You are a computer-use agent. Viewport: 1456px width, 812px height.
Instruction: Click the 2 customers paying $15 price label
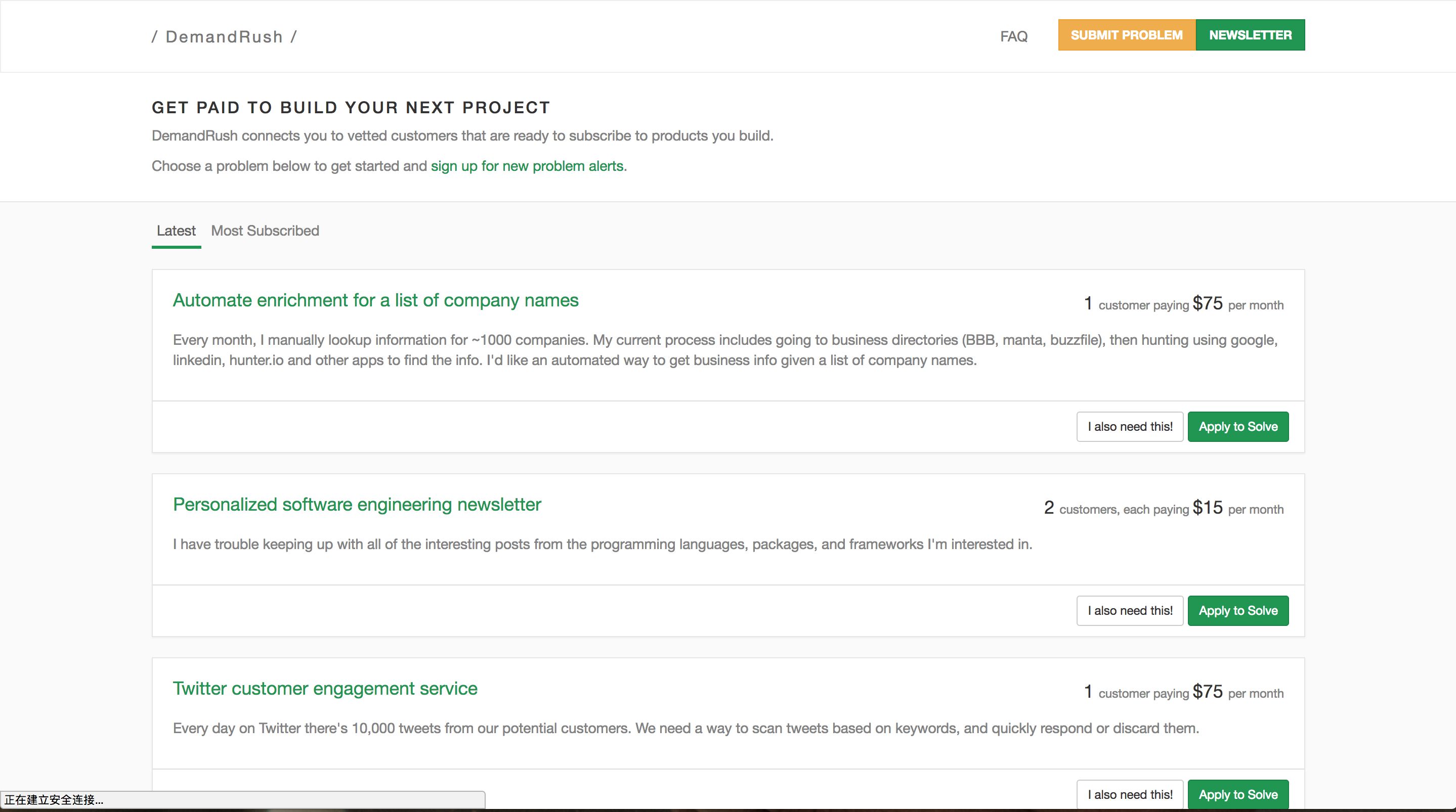(1163, 508)
